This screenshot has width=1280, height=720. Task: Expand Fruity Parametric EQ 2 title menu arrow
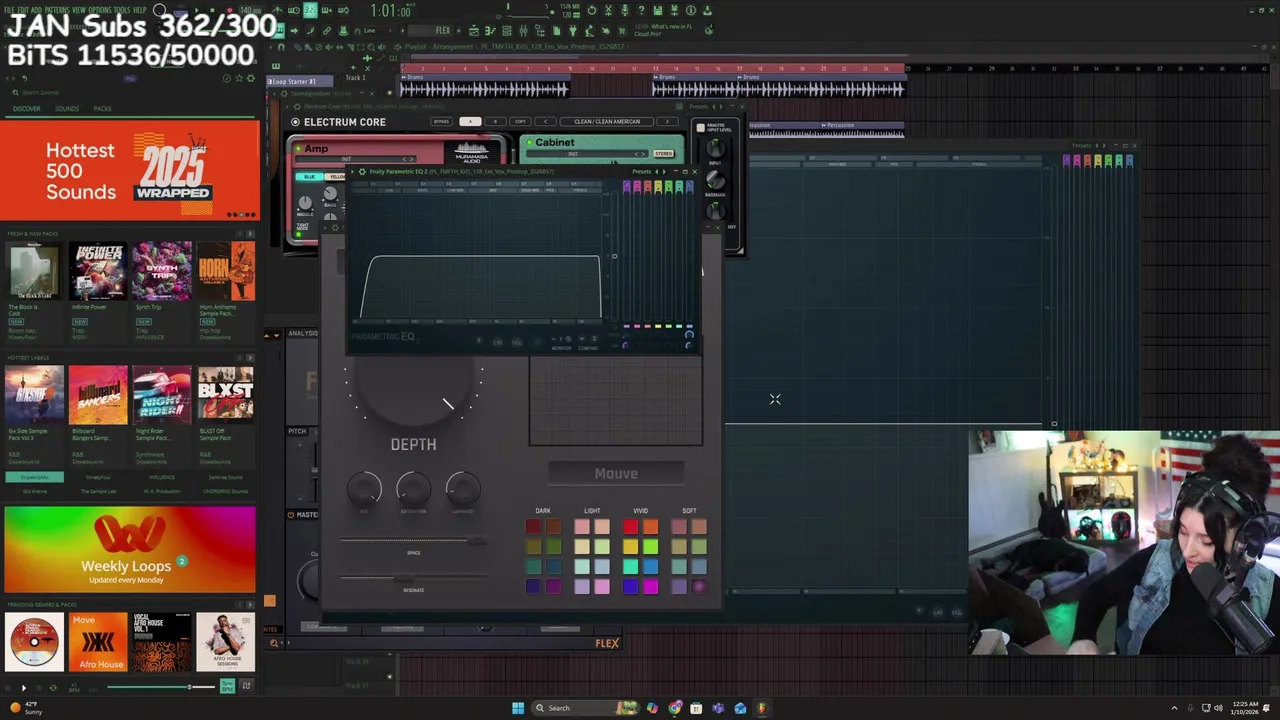coord(352,171)
